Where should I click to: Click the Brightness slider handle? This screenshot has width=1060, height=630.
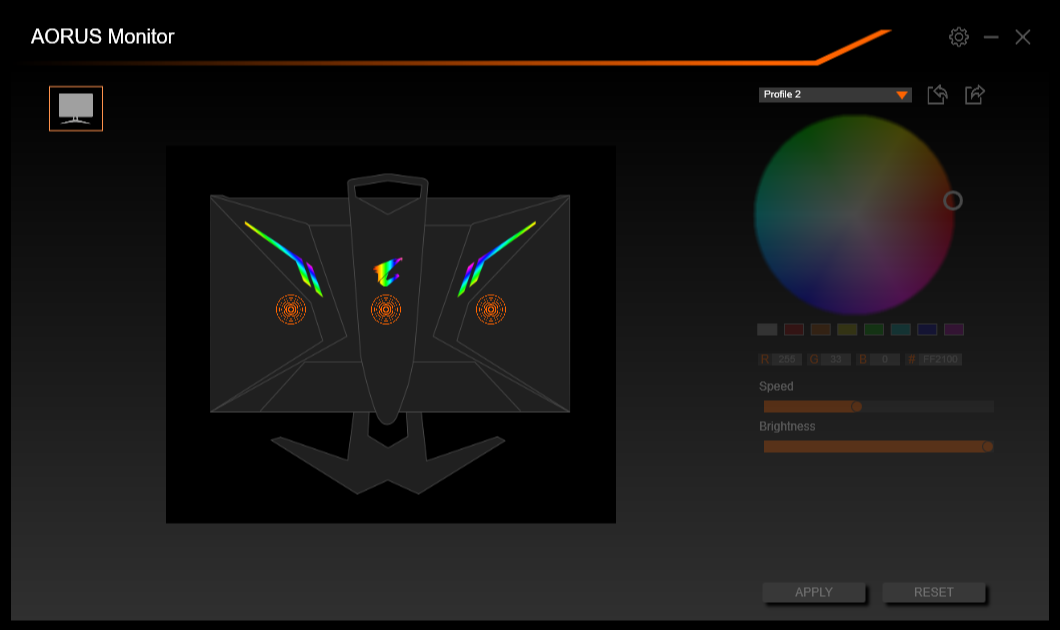pyautogui.click(x=988, y=446)
